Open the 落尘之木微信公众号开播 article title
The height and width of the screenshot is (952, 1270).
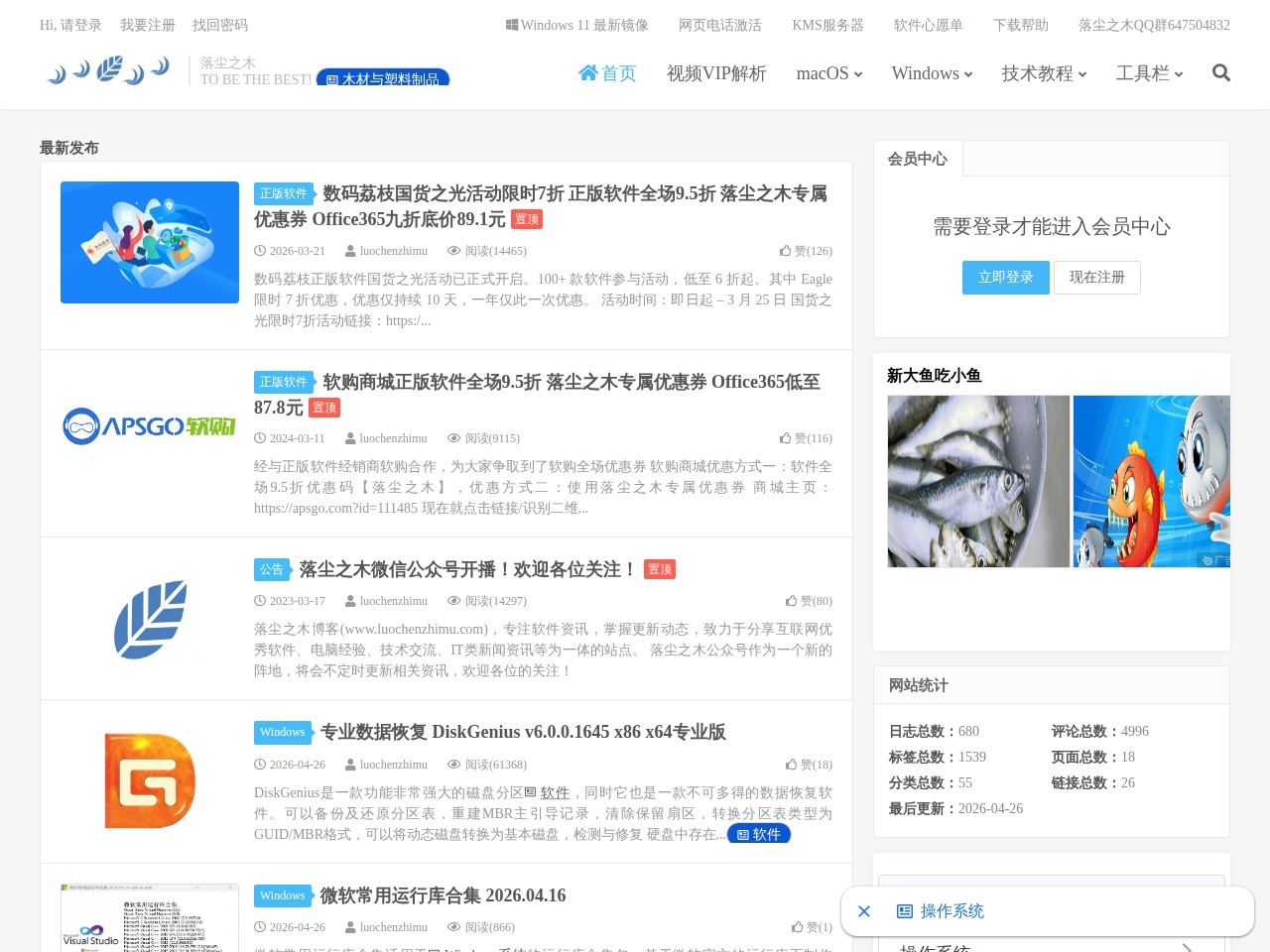pyautogui.click(x=467, y=569)
